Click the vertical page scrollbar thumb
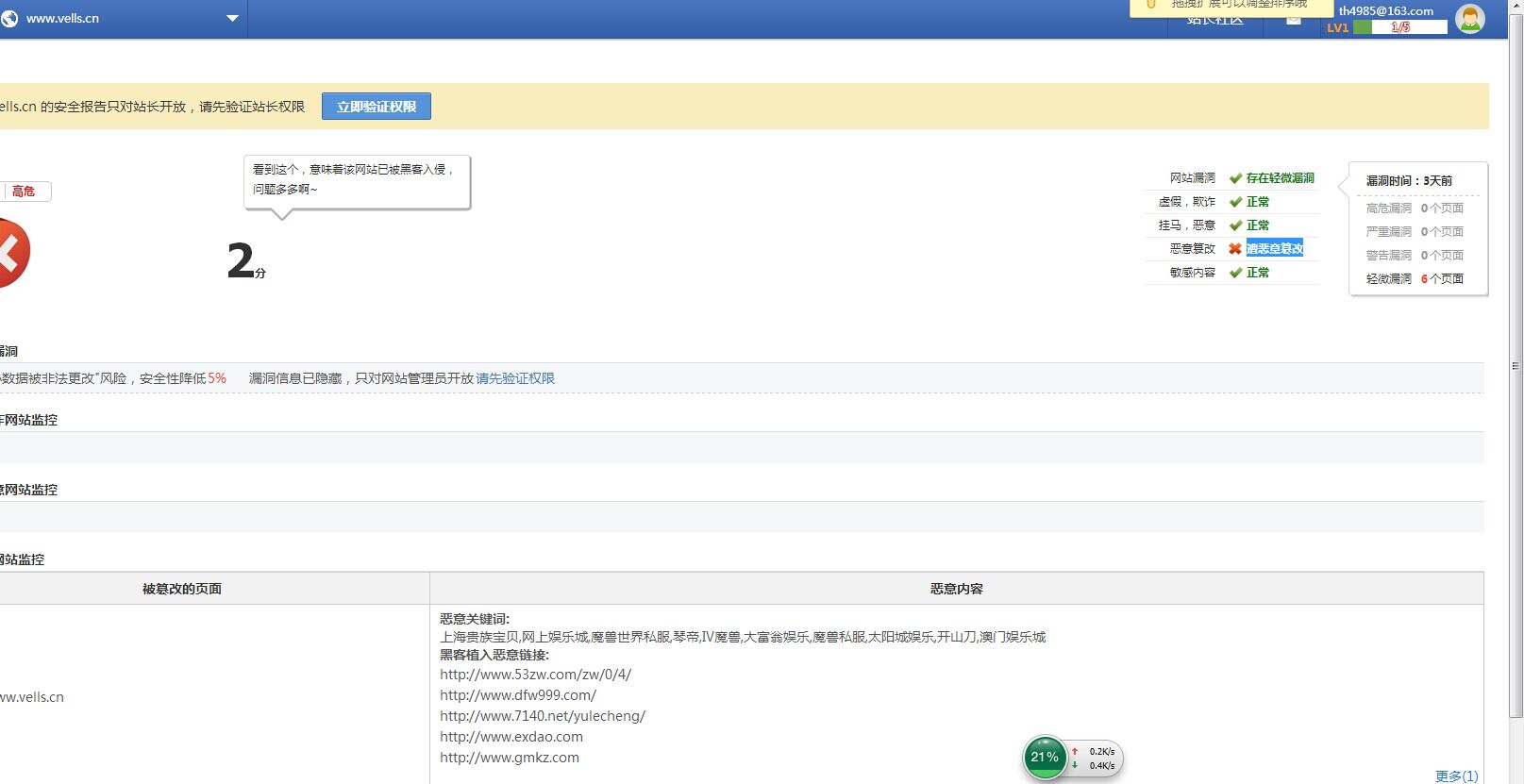 1516,366
